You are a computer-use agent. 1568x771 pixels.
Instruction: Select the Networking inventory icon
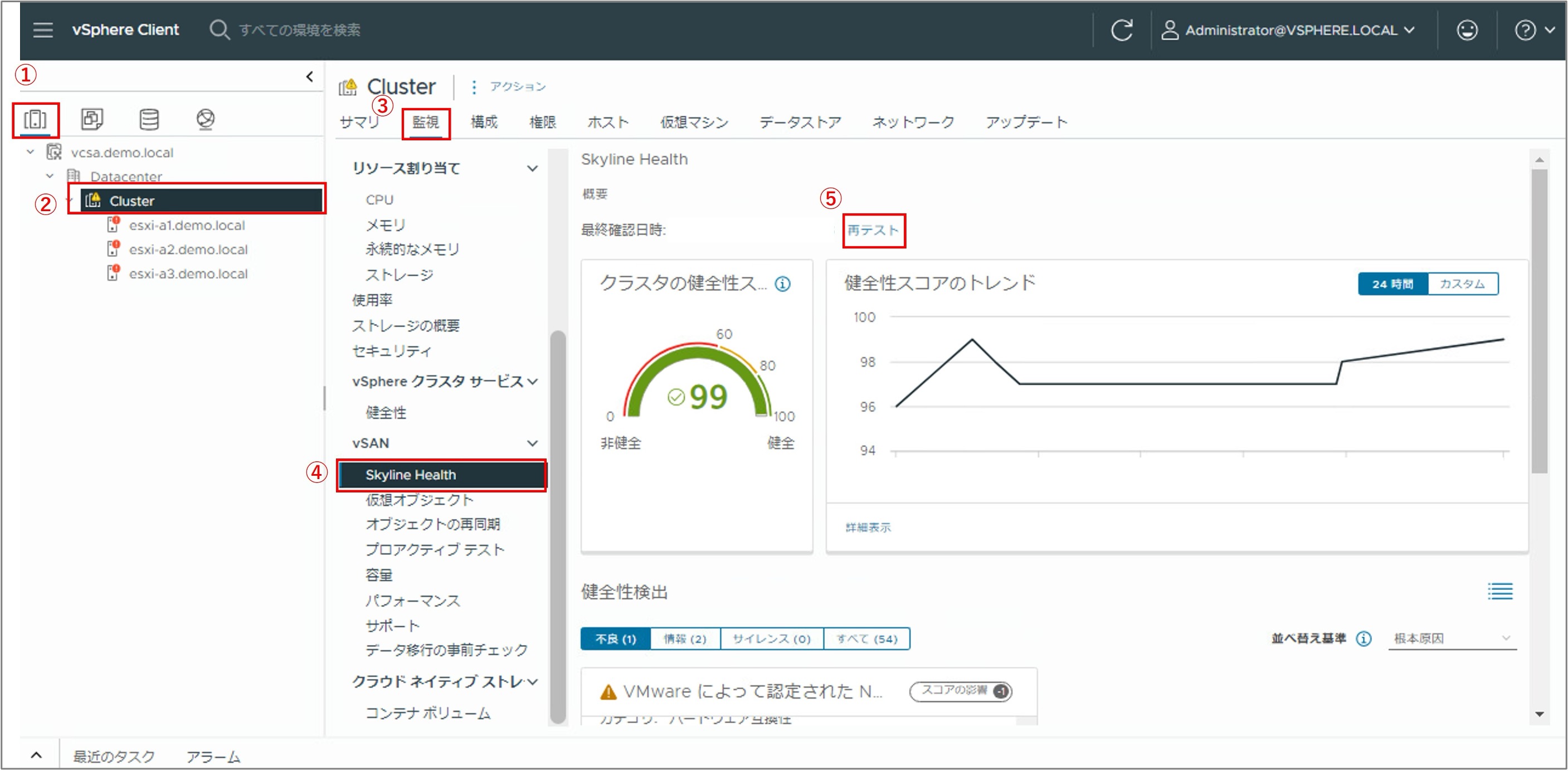206,119
